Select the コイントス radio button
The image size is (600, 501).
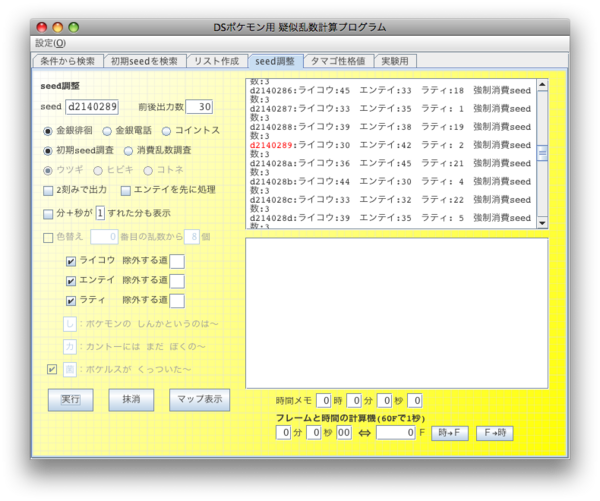(166, 131)
